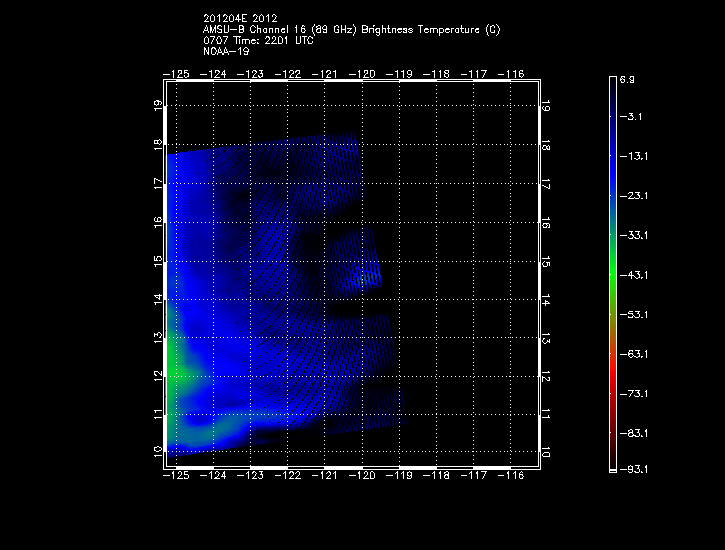Click the '201204E 2012' title line

(x=240, y=18)
